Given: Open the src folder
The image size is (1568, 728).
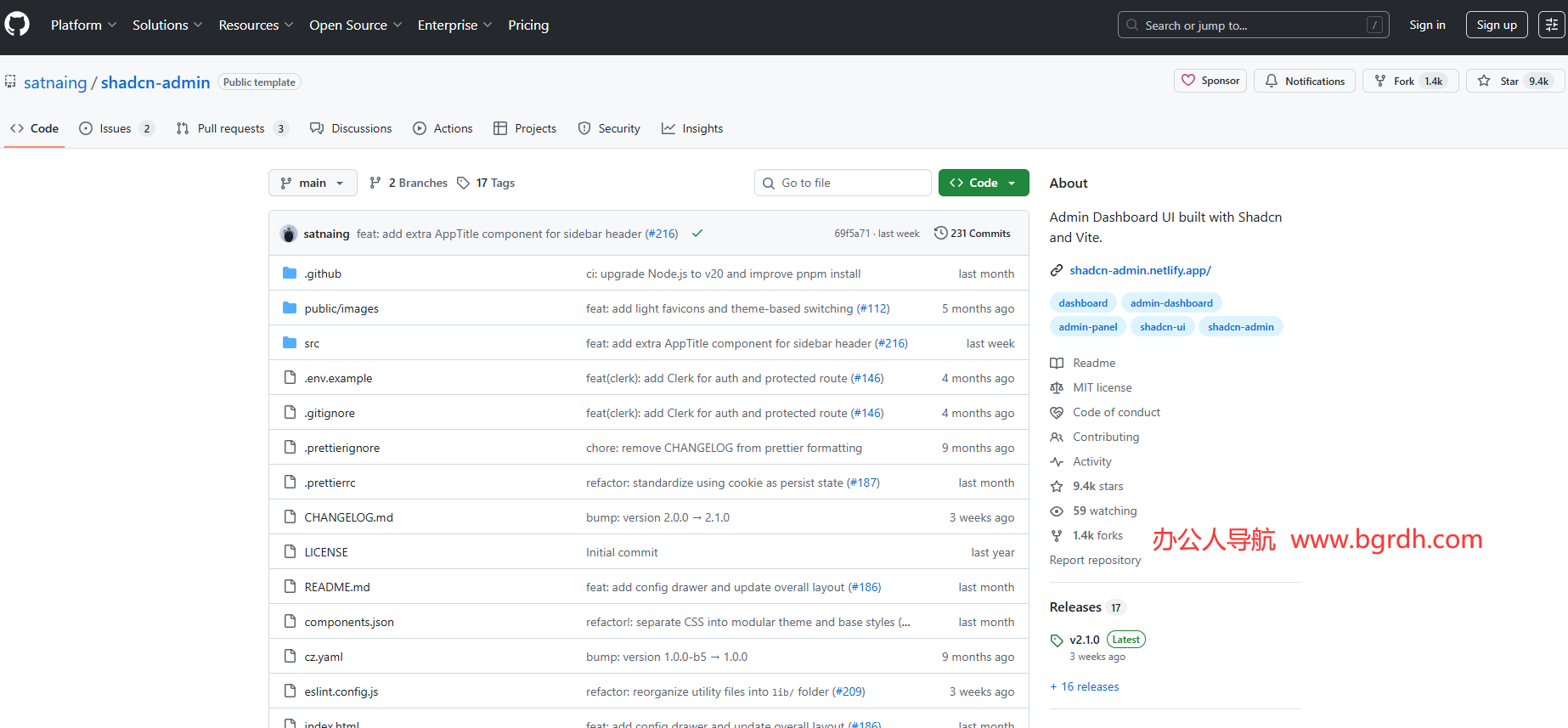Looking at the screenshot, I should coord(312,343).
